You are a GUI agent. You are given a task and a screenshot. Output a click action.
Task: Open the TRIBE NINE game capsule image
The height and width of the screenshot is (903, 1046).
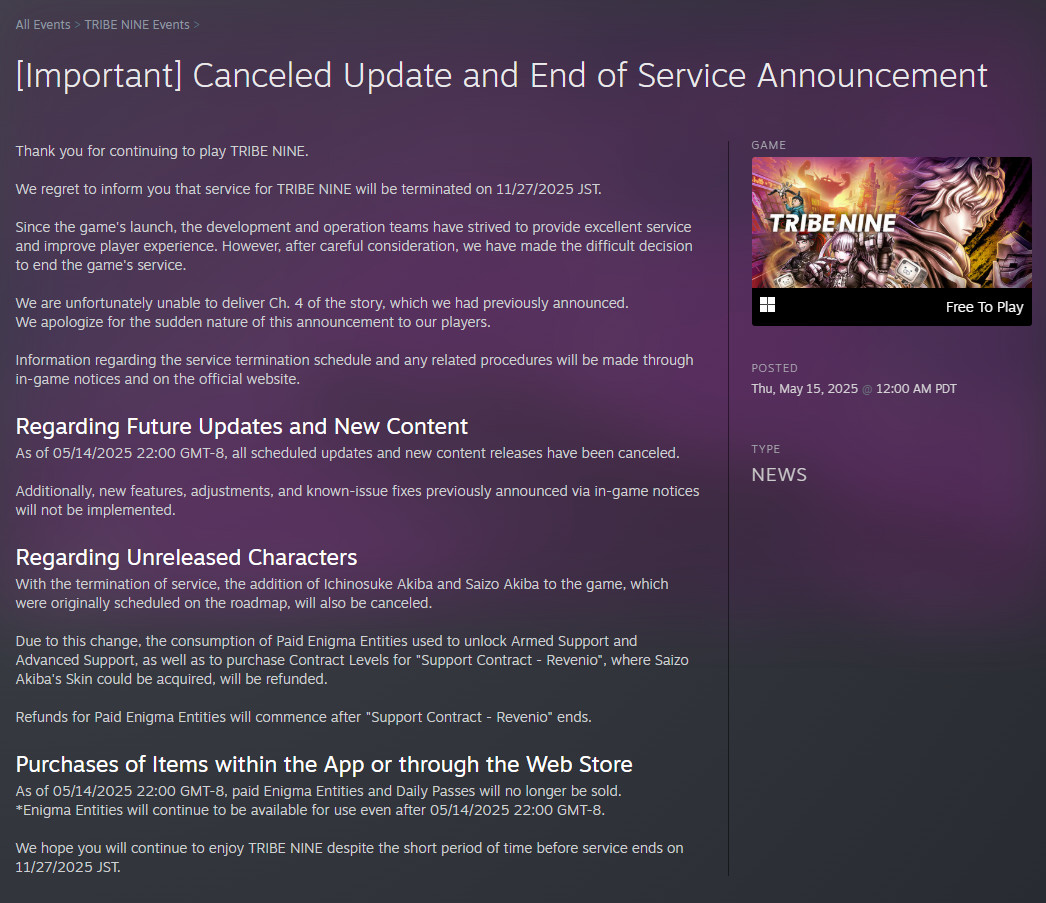tap(891, 223)
